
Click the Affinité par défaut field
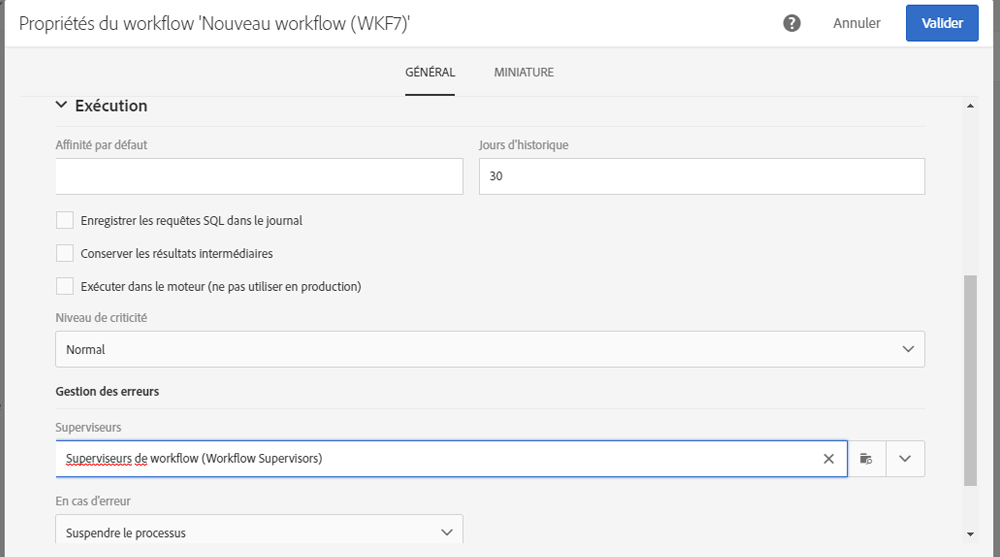pyautogui.click(x=259, y=177)
